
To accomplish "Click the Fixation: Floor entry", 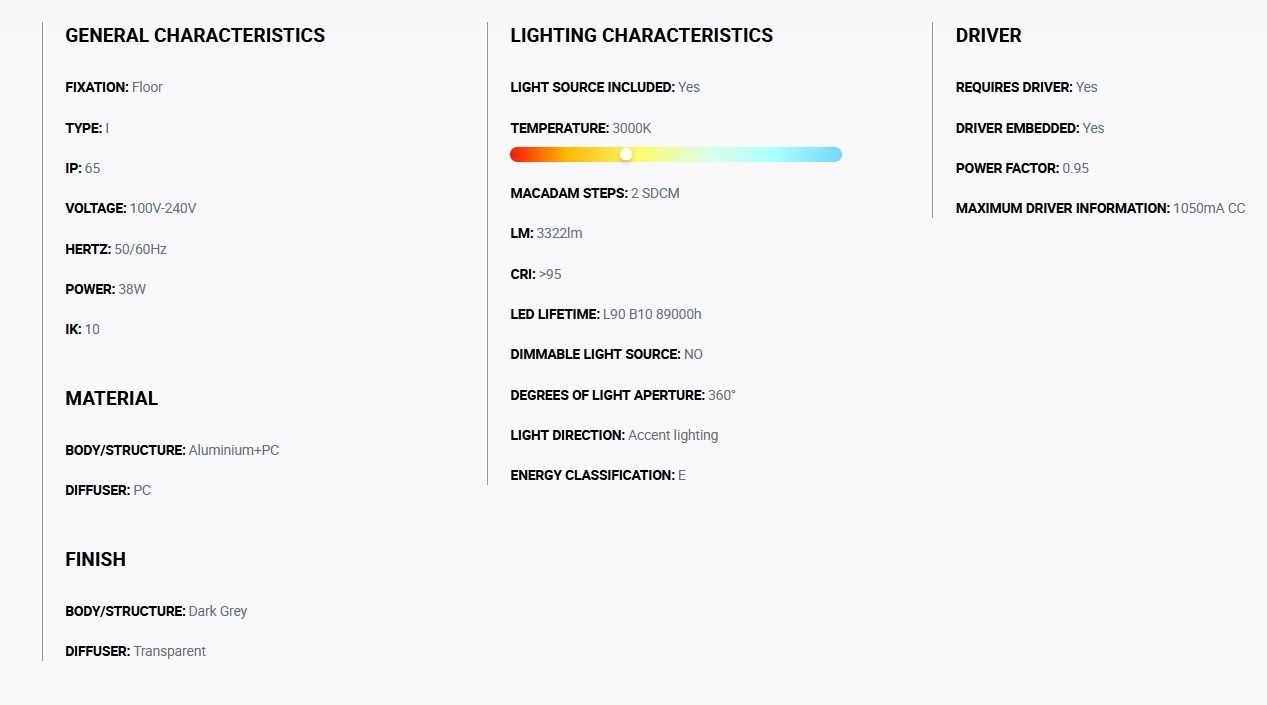I will click(114, 87).
